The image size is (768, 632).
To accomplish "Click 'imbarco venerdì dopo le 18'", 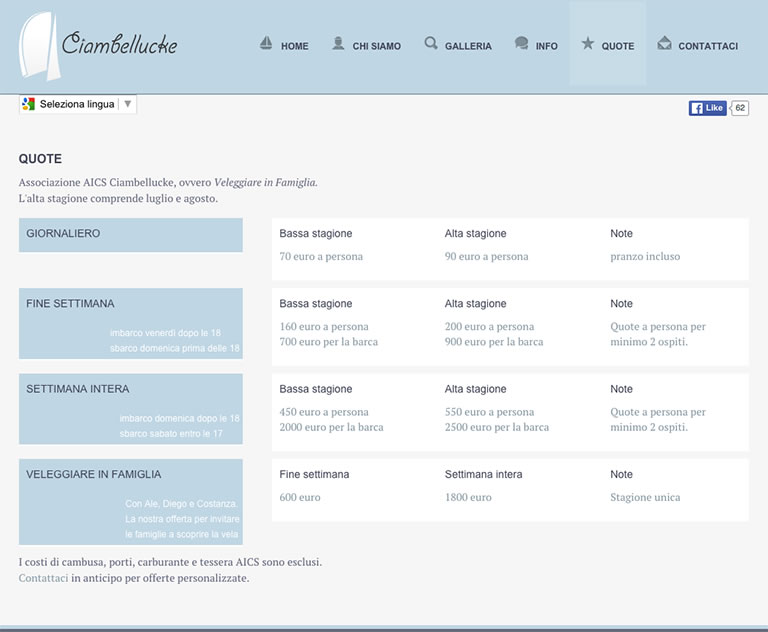I will pyautogui.click(x=166, y=333).
